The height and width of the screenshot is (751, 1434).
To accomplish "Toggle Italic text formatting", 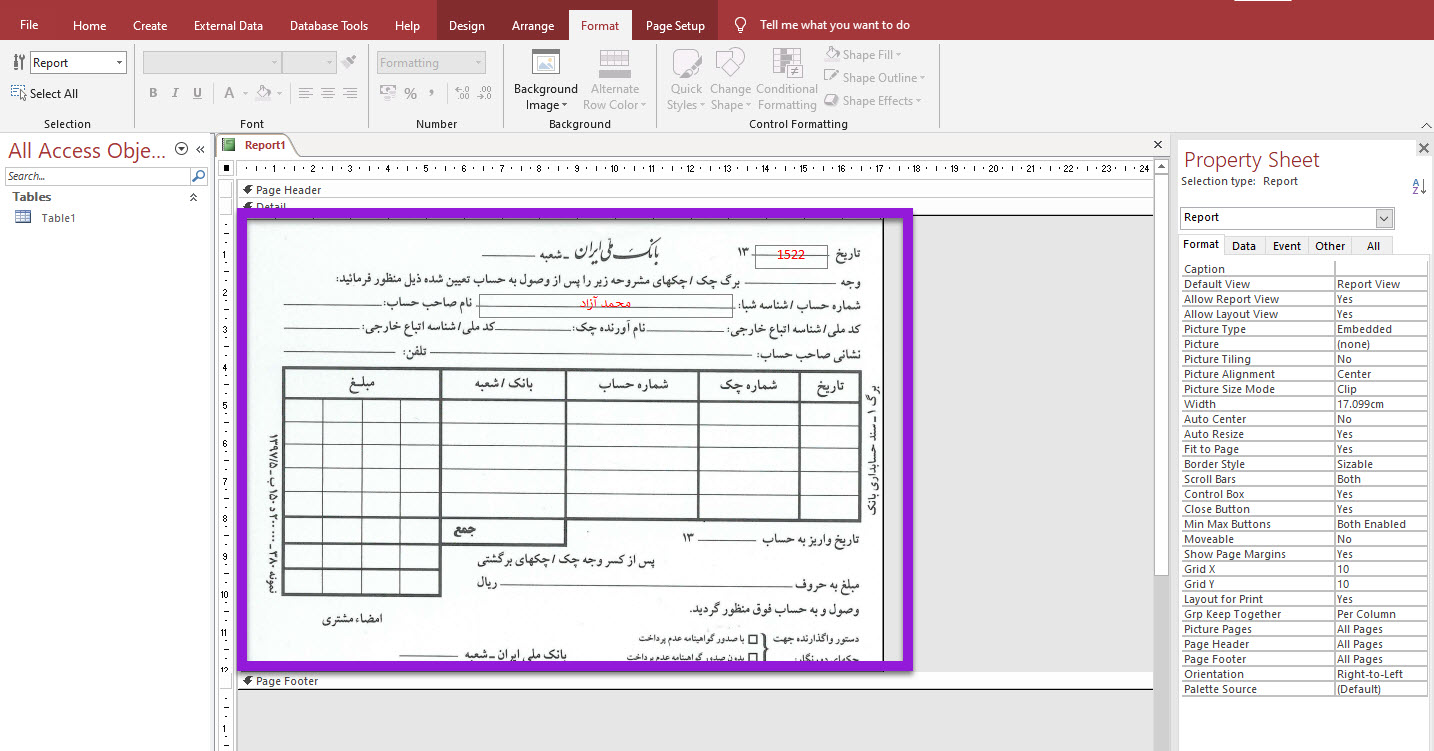I will click(x=175, y=93).
